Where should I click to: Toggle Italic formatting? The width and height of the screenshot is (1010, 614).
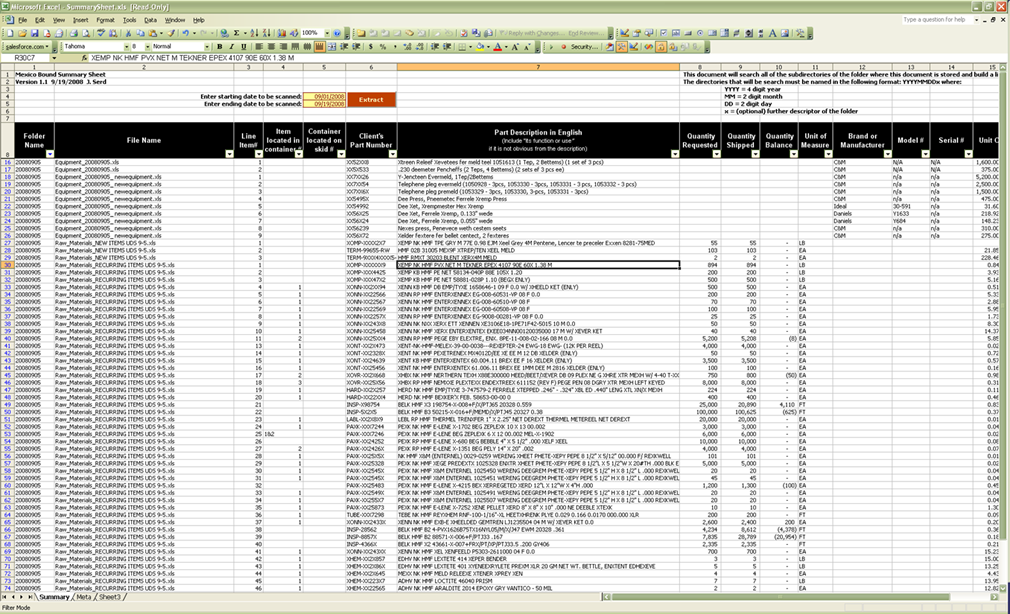click(x=232, y=46)
